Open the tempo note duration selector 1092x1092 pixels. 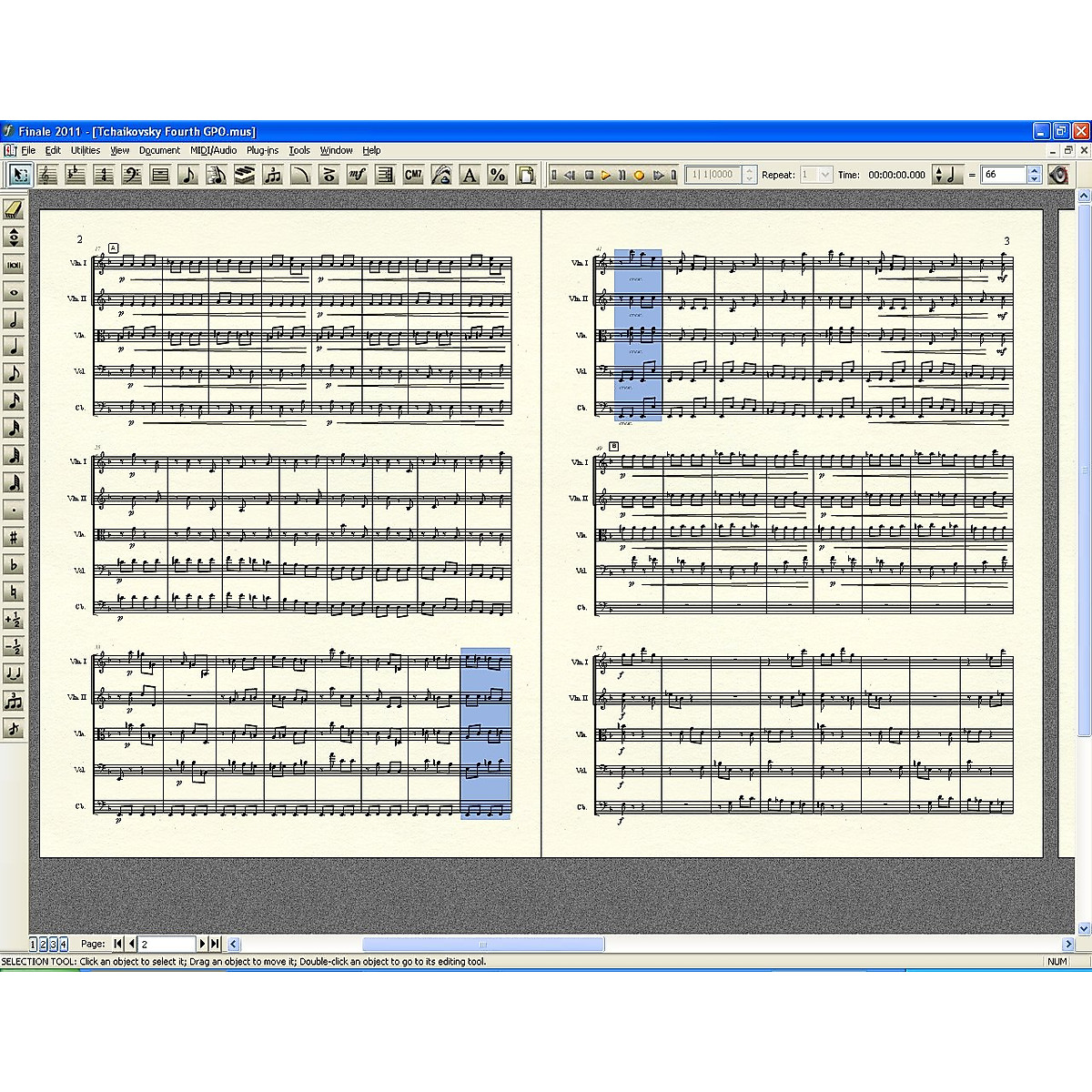pyautogui.click(x=945, y=175)
